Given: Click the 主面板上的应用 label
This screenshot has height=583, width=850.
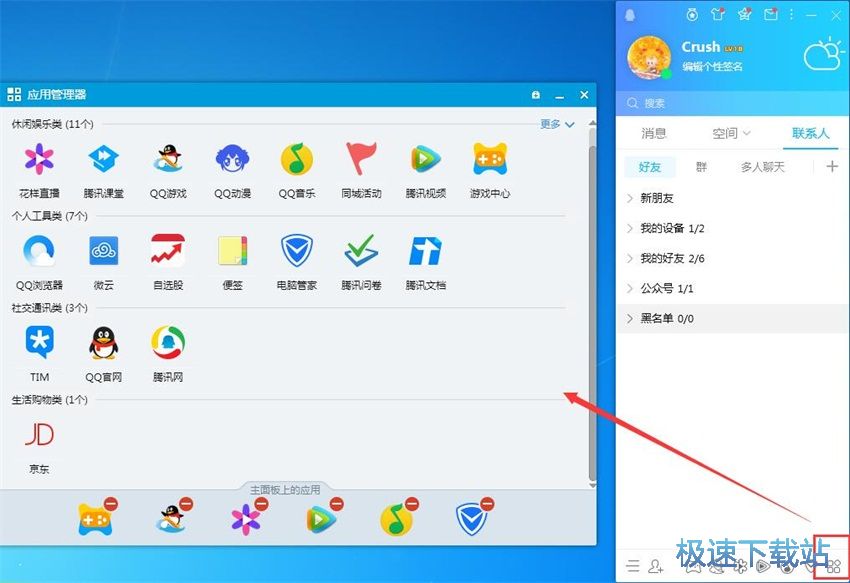Looking at the screenshot, I should [285, 490].
